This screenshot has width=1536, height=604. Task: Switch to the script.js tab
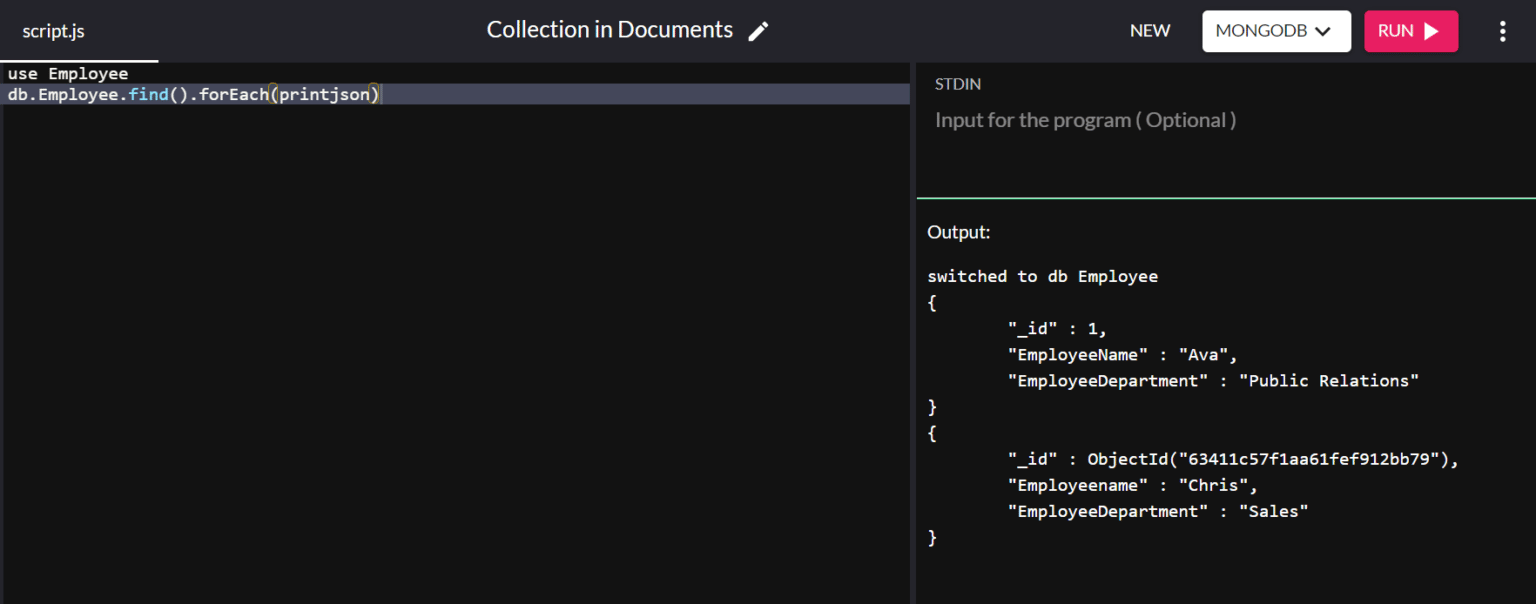click(53, 31)
